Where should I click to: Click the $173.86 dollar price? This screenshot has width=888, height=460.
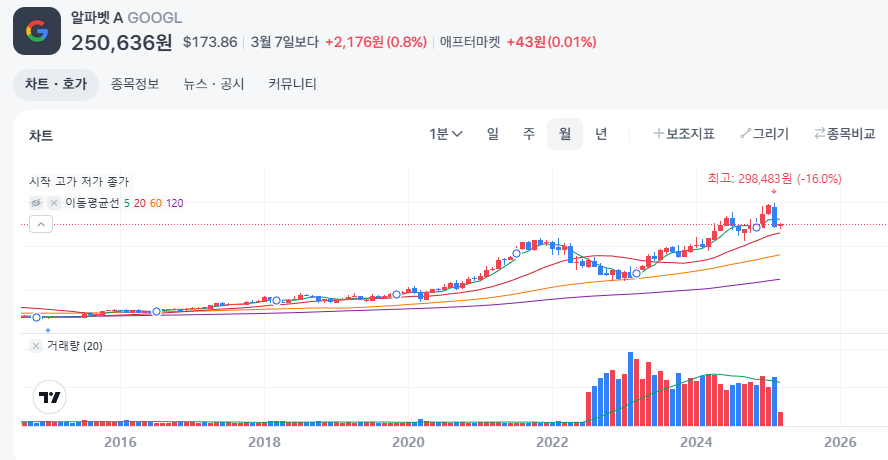point(210,42)
